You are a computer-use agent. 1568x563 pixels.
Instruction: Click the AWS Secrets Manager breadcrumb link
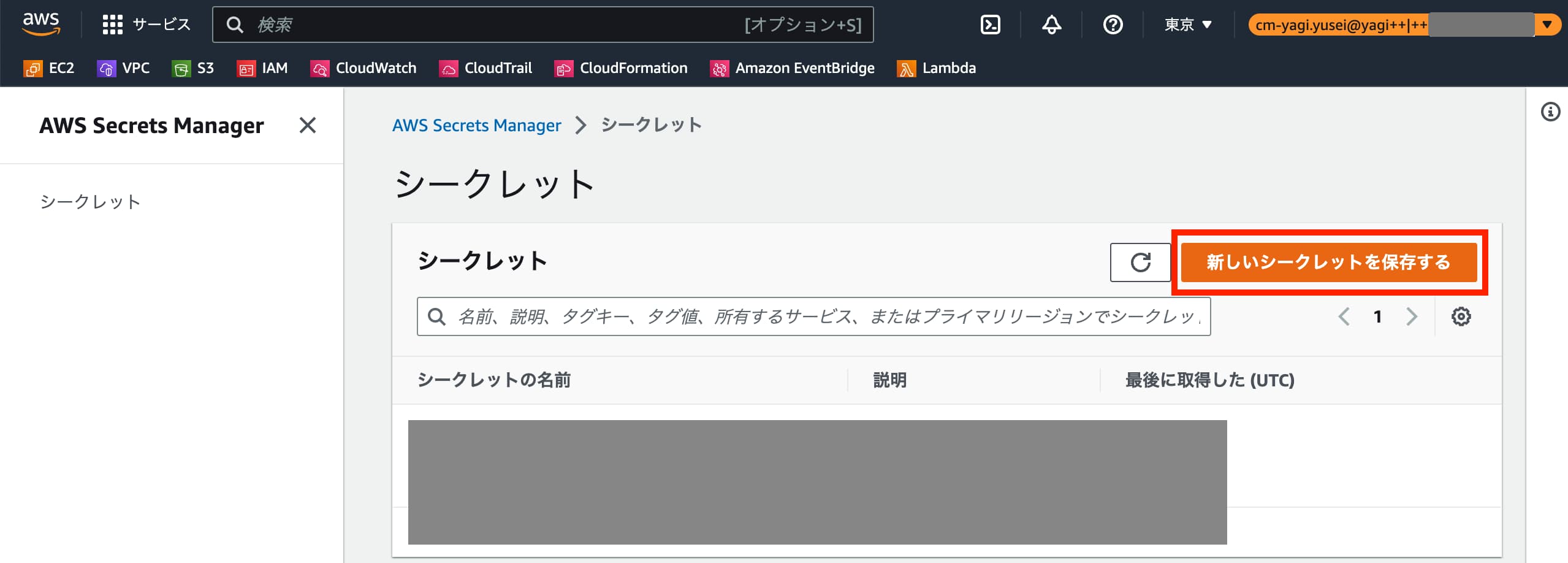click(476, 125)
